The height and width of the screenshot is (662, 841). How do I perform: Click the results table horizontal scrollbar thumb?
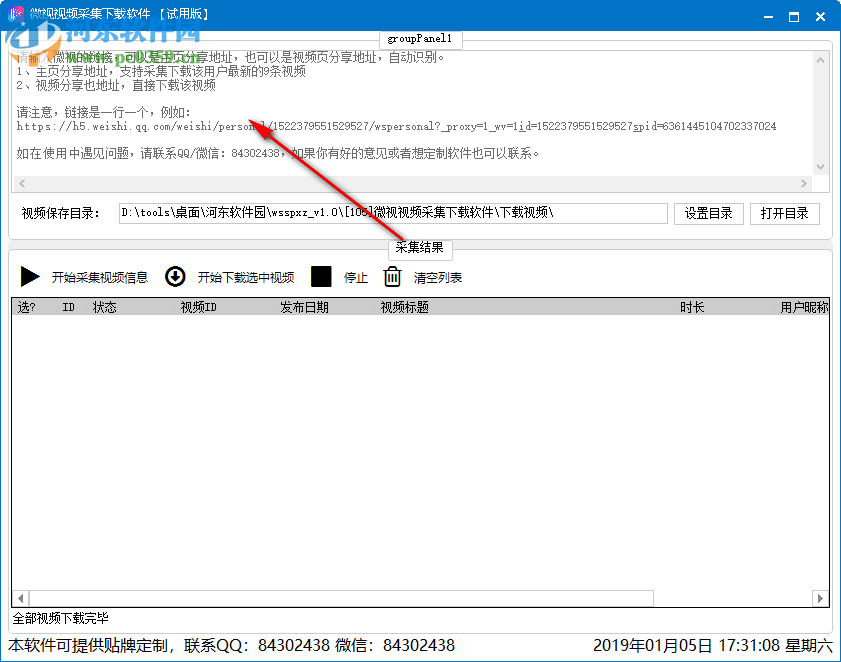(x=341, y=598)
